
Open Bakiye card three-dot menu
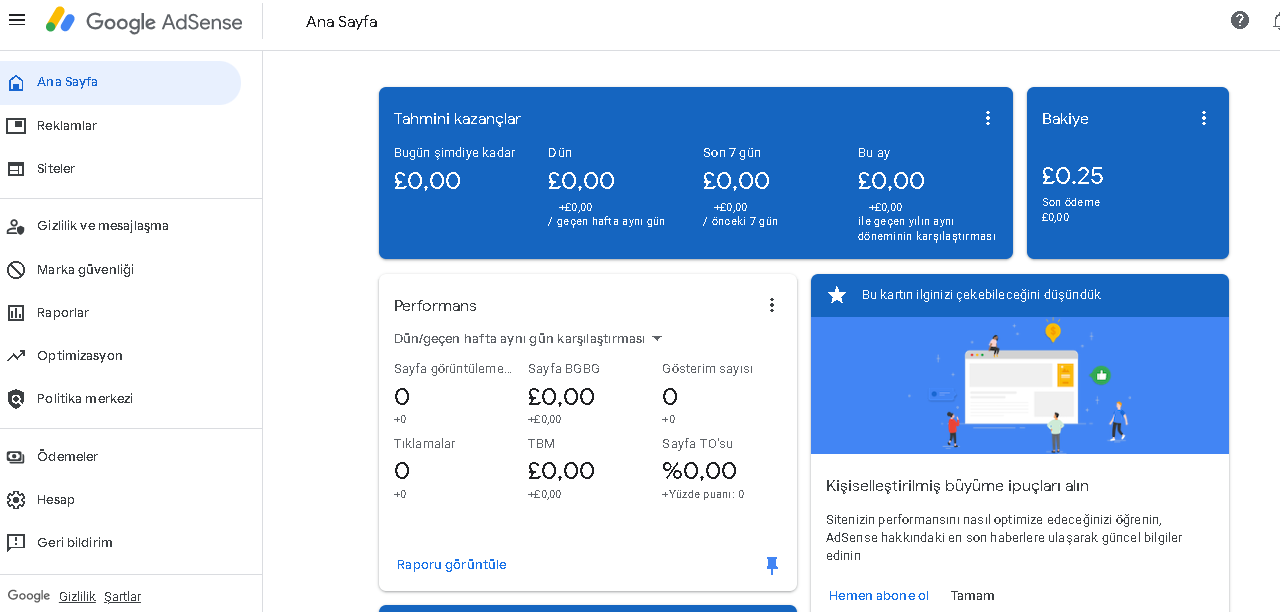(1204, 118)
